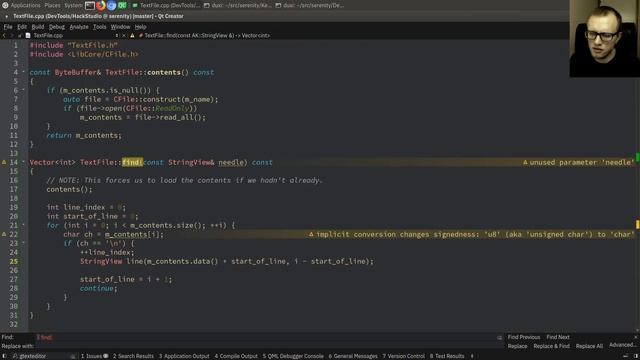This screenshot has width=640, height=360.
Task: Switch to the TextFile.cpp taskbar window
Action: (x=166, y=5)
